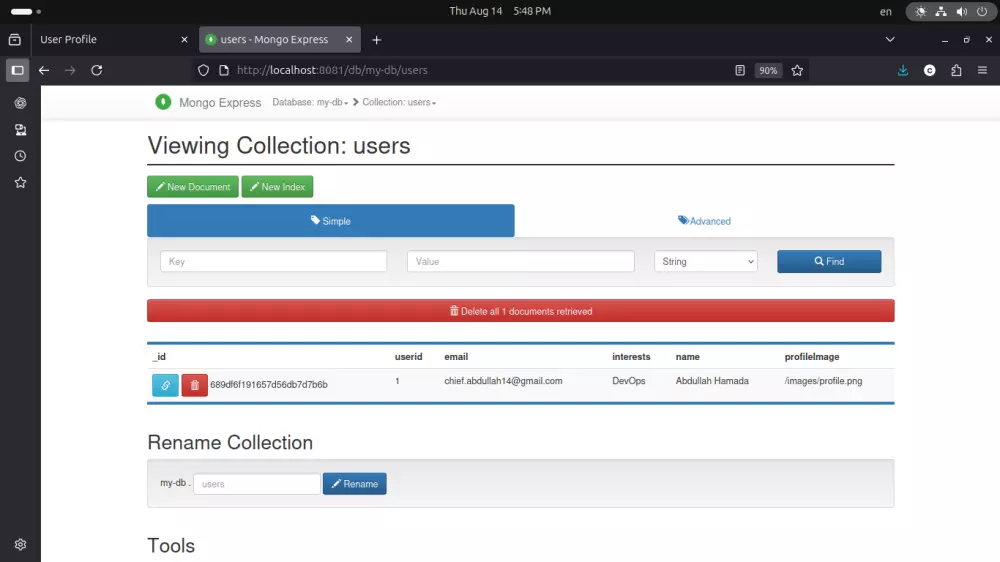Click Delete all 1 documents retrieved
The image size is (1000, 562).
coord(520,311)
